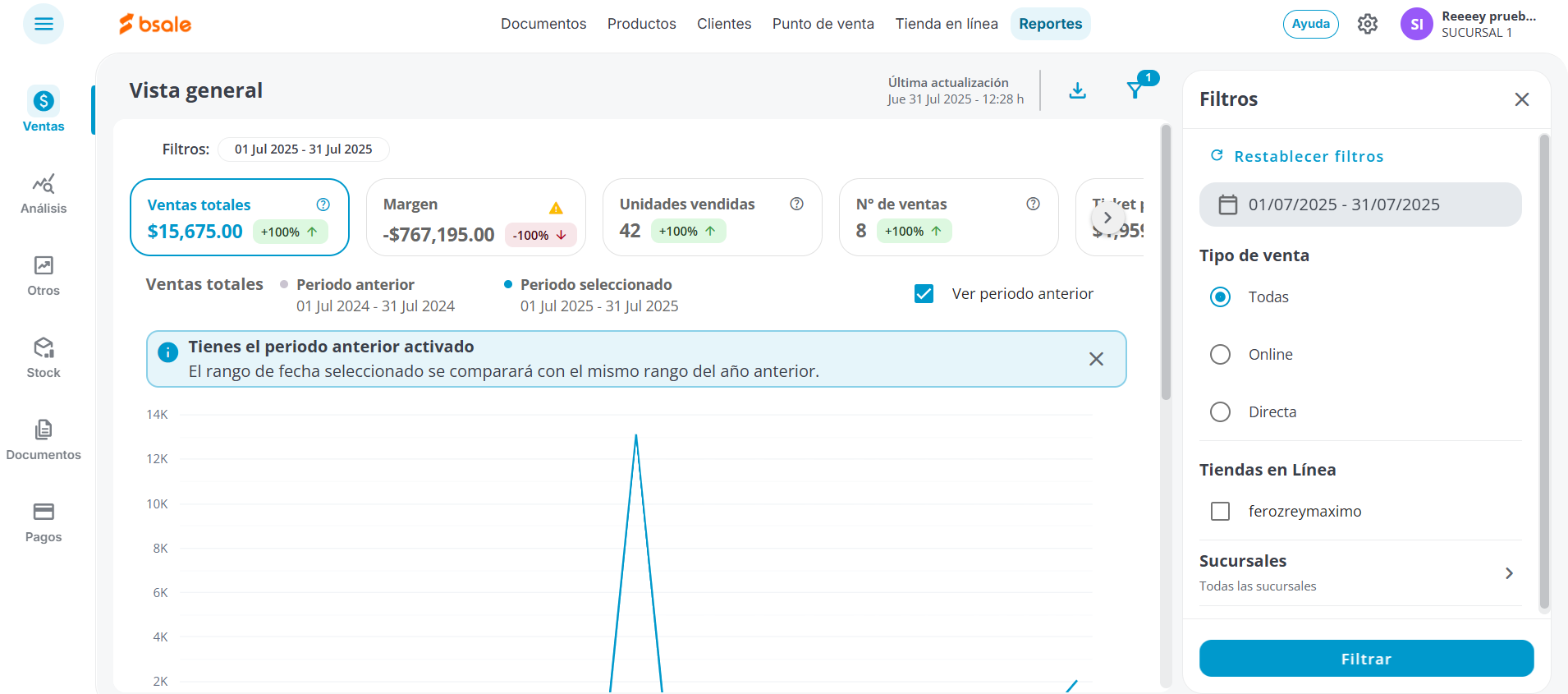Click 'Jue 31 Jul 2025 - 12:28 h' timestamp

pyautogui.click(x=956, y=99)
